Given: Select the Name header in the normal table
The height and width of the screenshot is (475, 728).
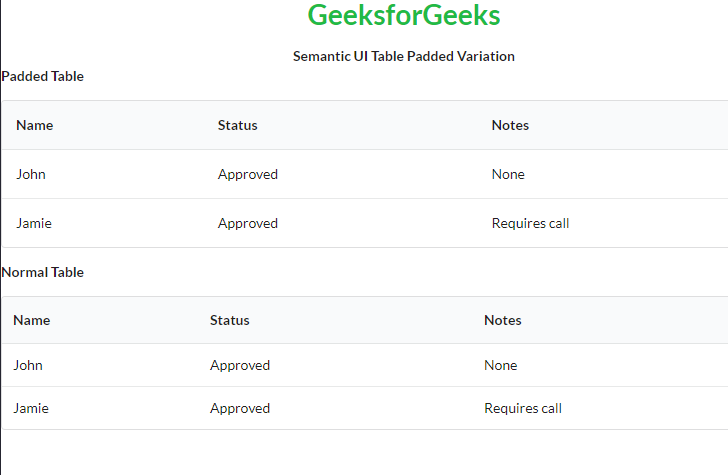Looking at the screenshot, I should pos(32,320).
